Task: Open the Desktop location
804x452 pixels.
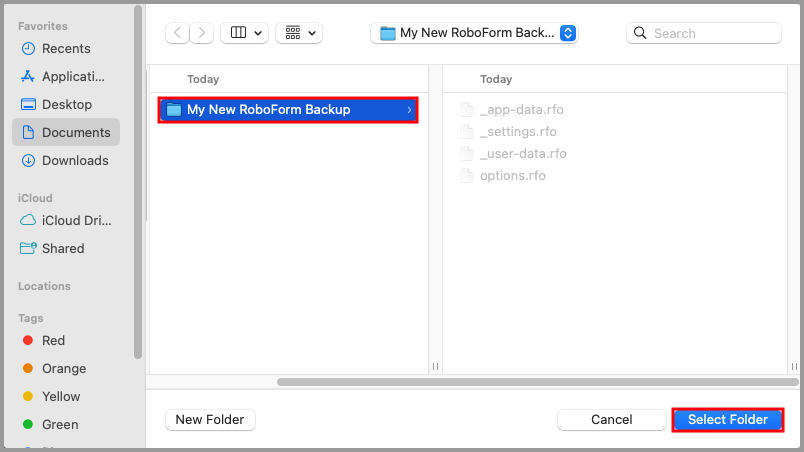Action: 66,104
